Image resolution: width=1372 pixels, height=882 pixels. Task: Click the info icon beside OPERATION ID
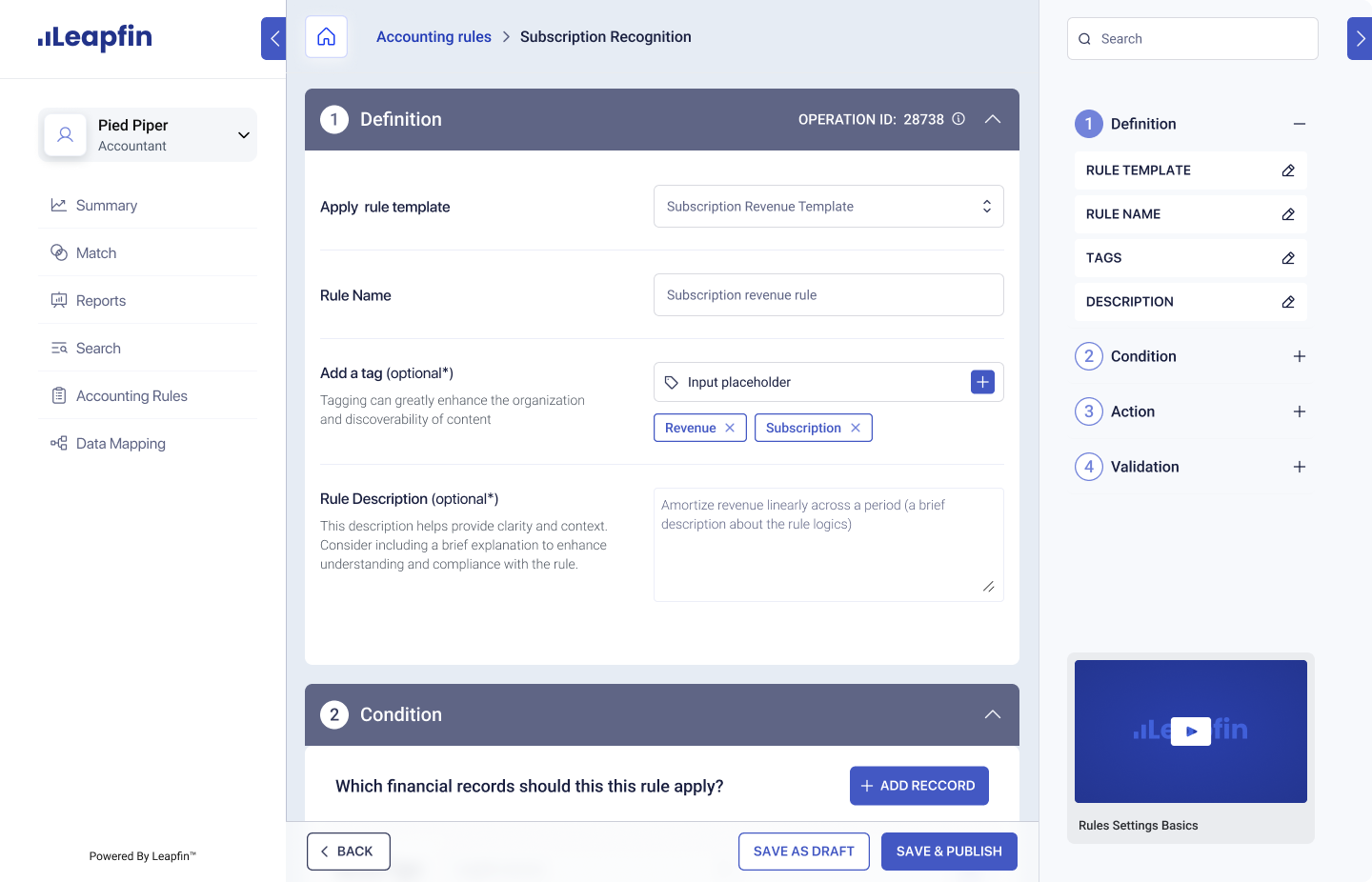(958, 119)
